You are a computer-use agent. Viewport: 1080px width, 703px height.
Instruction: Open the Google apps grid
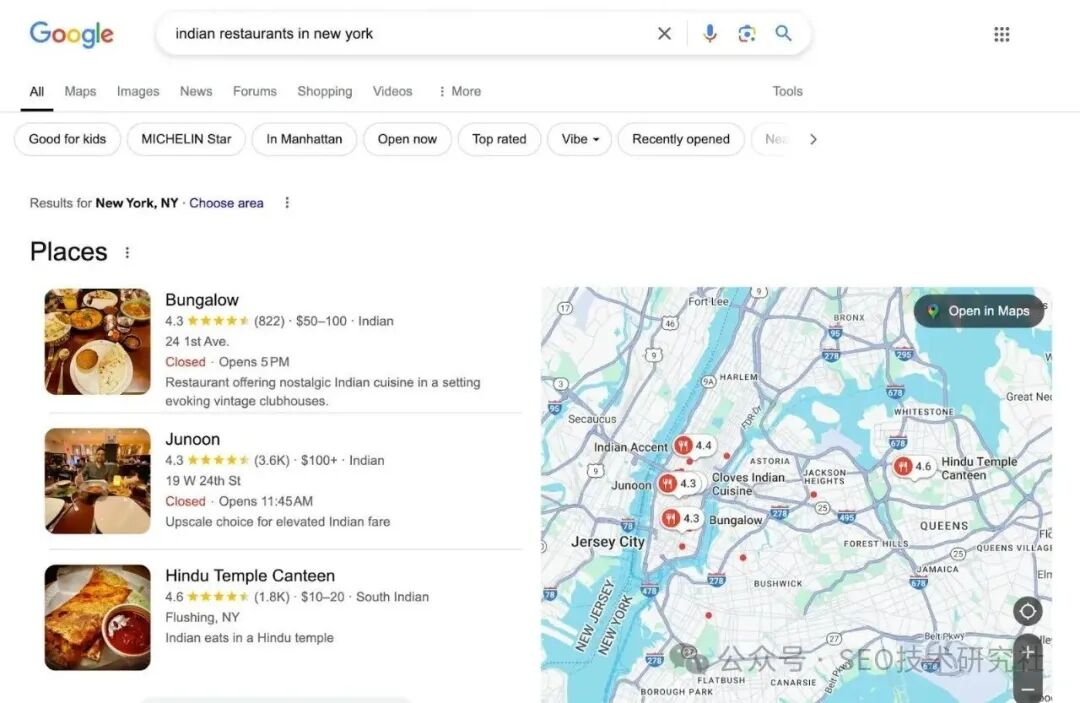pyautogui.click(x=1002, y=34)
